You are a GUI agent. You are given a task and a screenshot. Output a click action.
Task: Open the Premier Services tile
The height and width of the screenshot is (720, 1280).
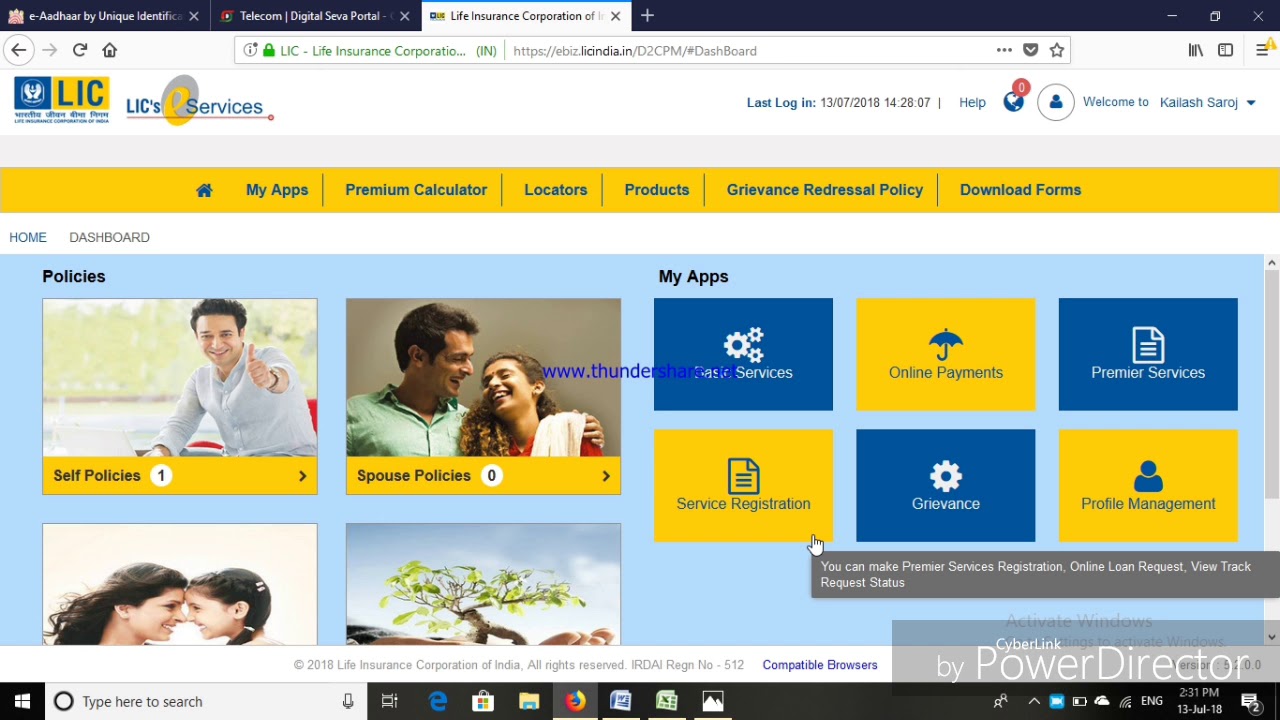pyautogui.click(x=1148, y=354)
